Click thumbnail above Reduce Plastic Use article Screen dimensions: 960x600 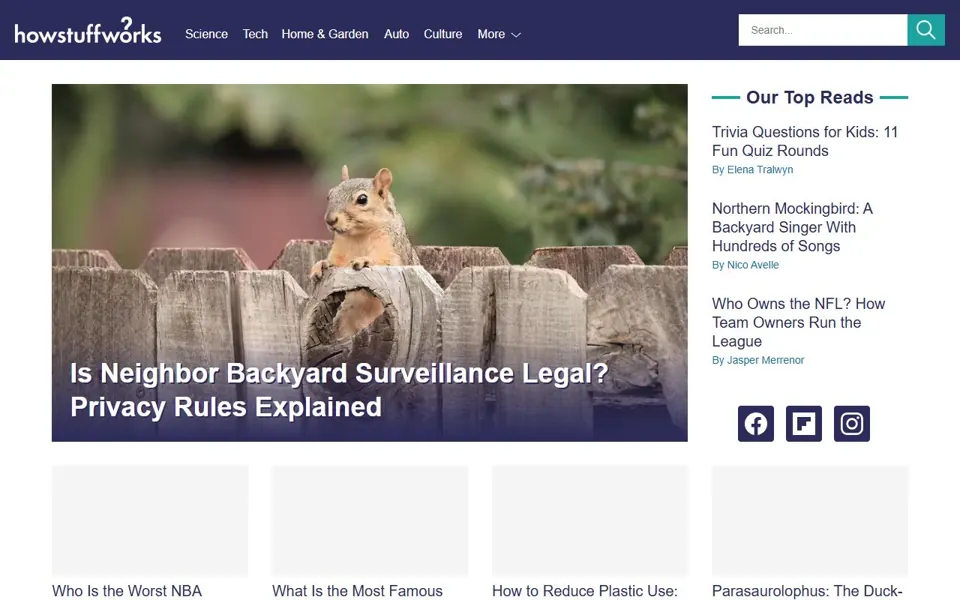tap(590, 521)
